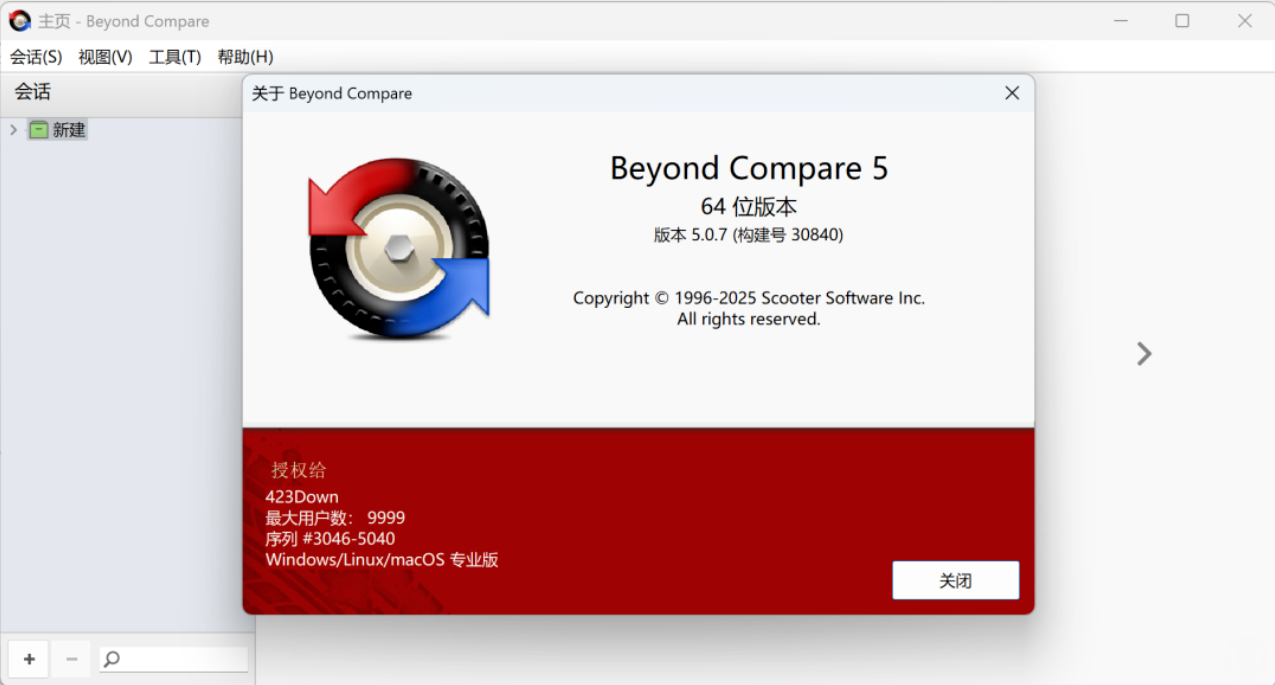Image resolution: width=1275 pixels, height=685 pixels.
Task: Click the 主页 - Beyond Compare window title
Action: (x=124, y=21)
